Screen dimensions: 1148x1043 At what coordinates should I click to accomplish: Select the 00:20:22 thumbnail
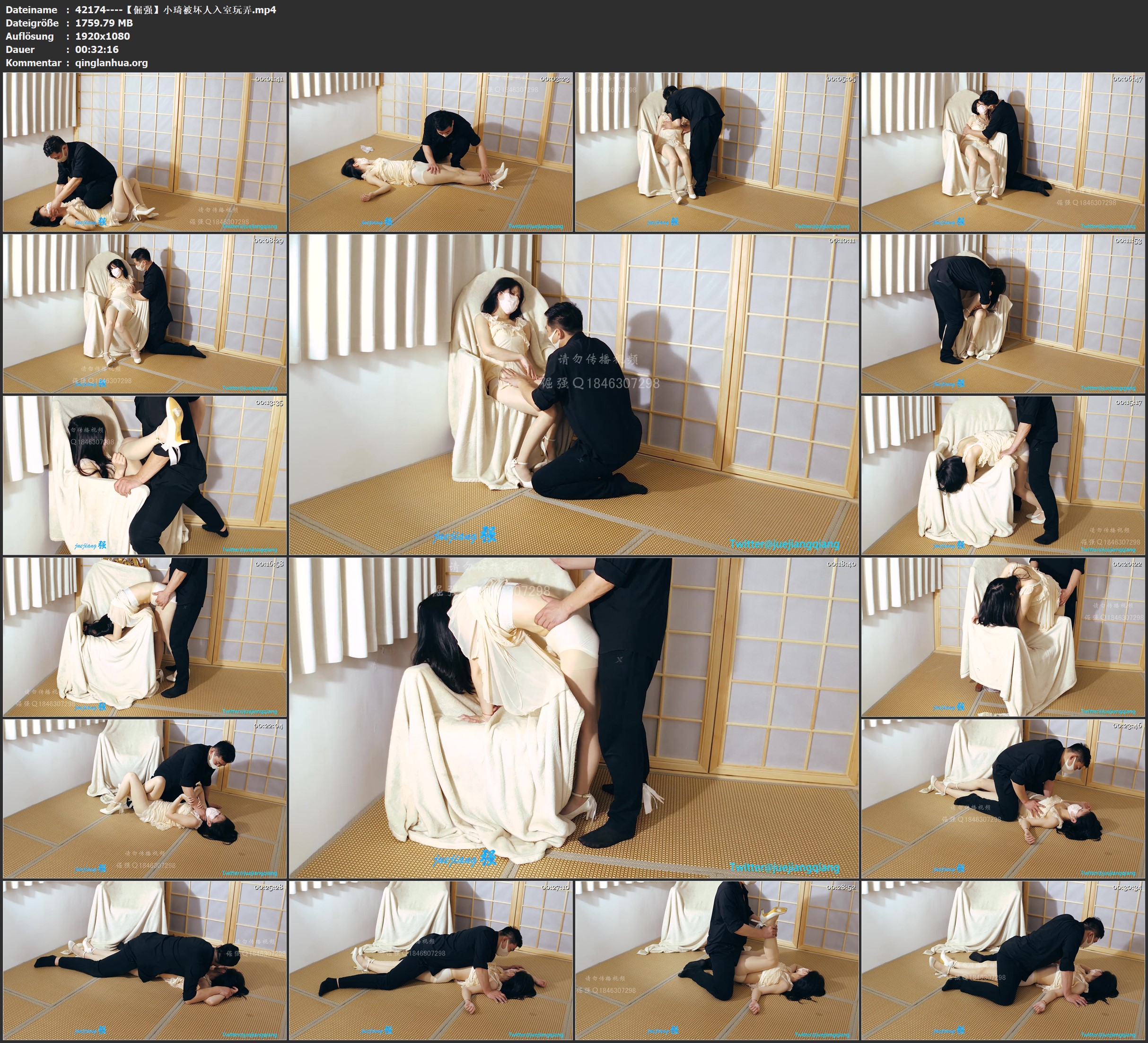point(1003,637)
